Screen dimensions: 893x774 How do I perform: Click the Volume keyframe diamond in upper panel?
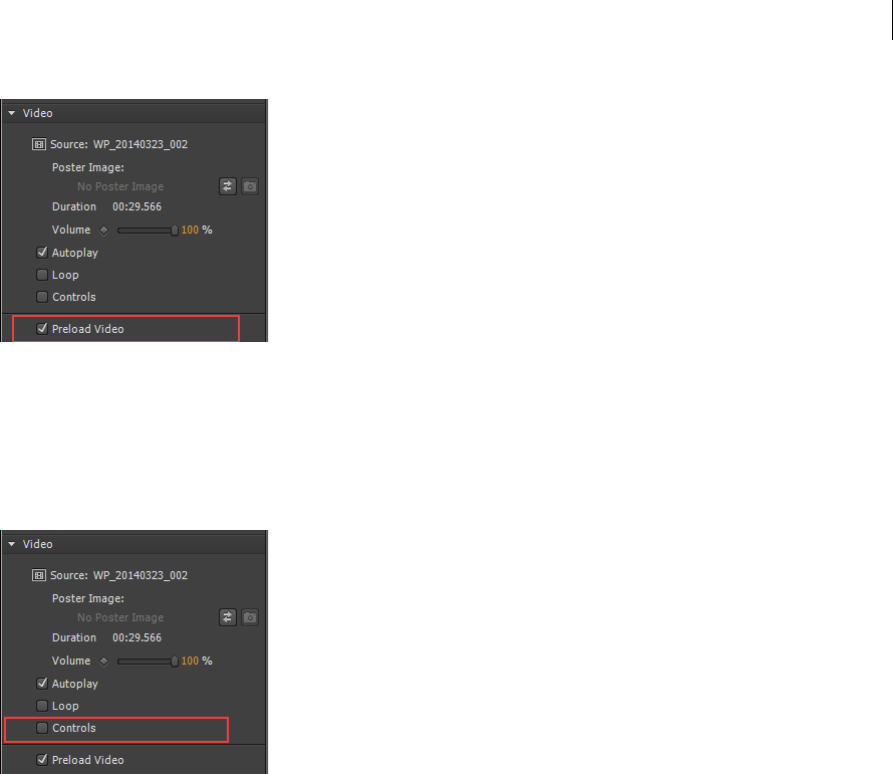[104, 230]
